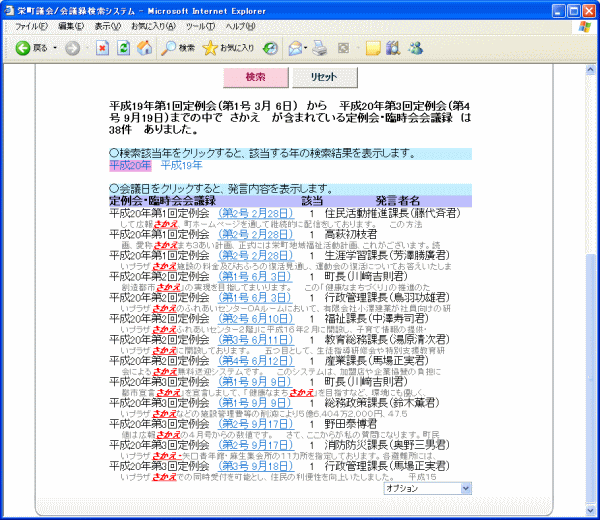Click the リセット button
Screen dimensions: 600x520
point(324,77)
